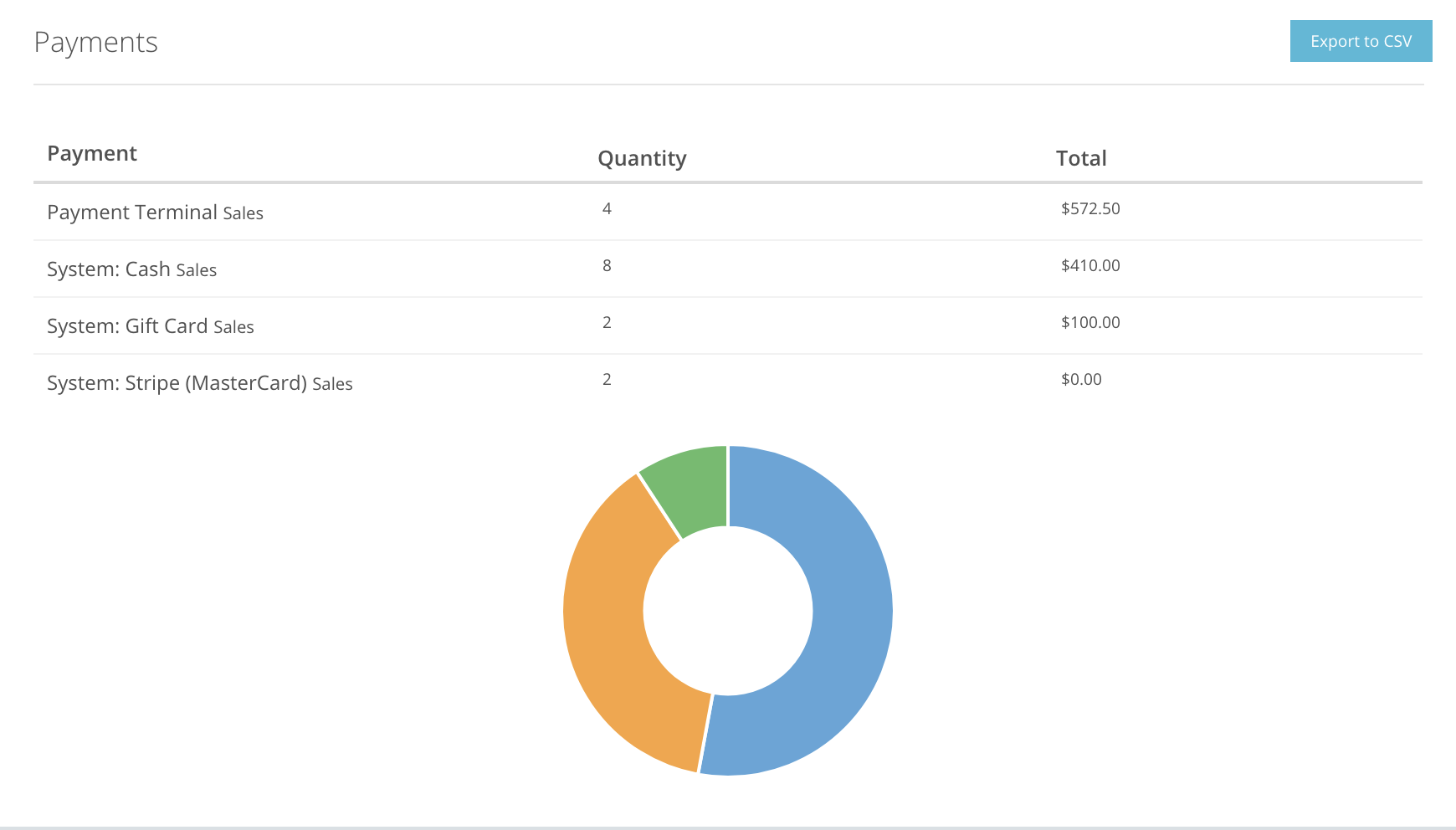Viewport: 1456px width, 830px height.
Task: Sort by the Quantity column header
Action: point(642,157)
